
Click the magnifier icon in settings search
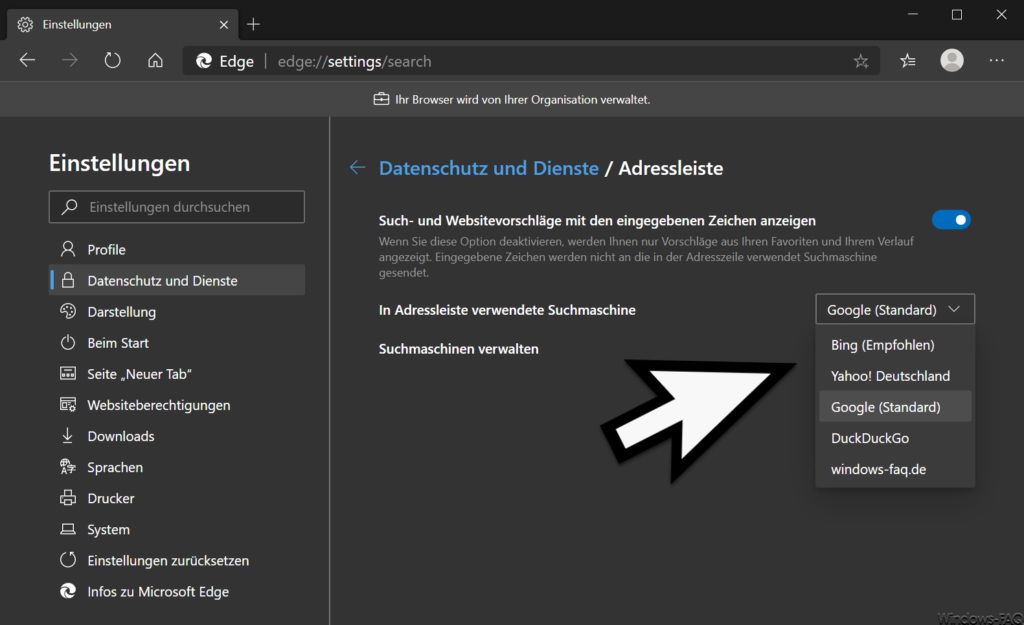[x=69, y=207]
